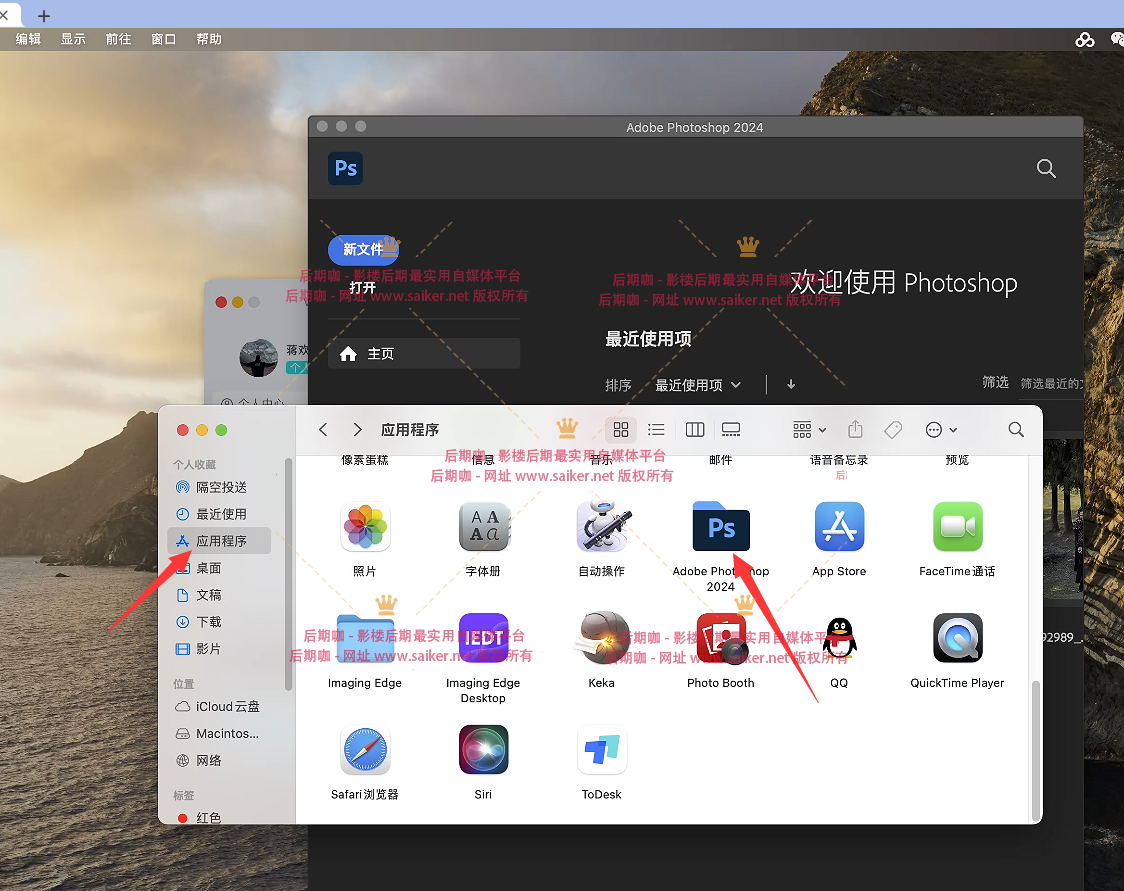This screenshot has height=891, width=1124.
Task: Open 最近使用 in the Finder sidebar
Action: [x=219, y=514]
